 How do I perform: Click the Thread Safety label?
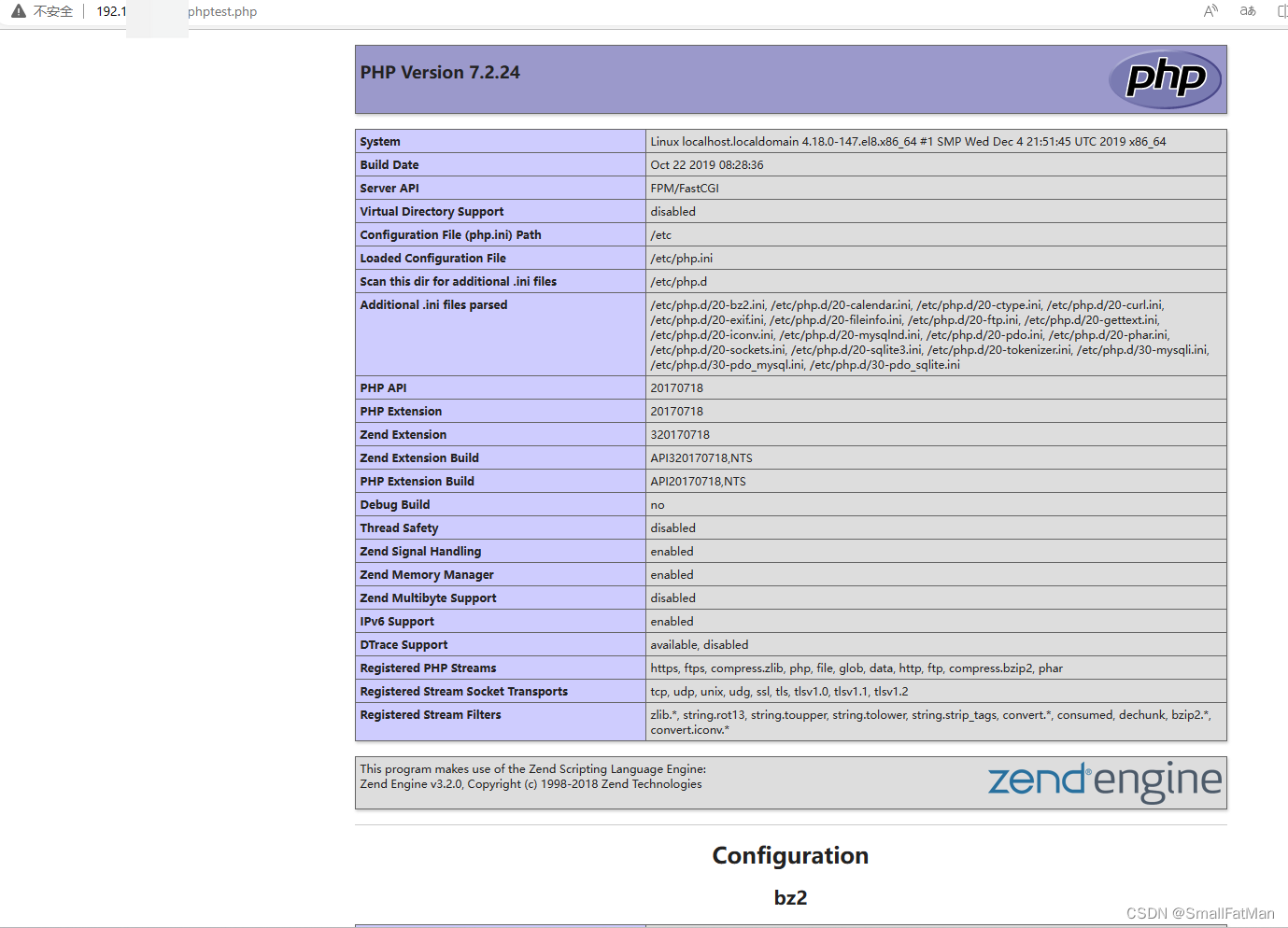399,527
